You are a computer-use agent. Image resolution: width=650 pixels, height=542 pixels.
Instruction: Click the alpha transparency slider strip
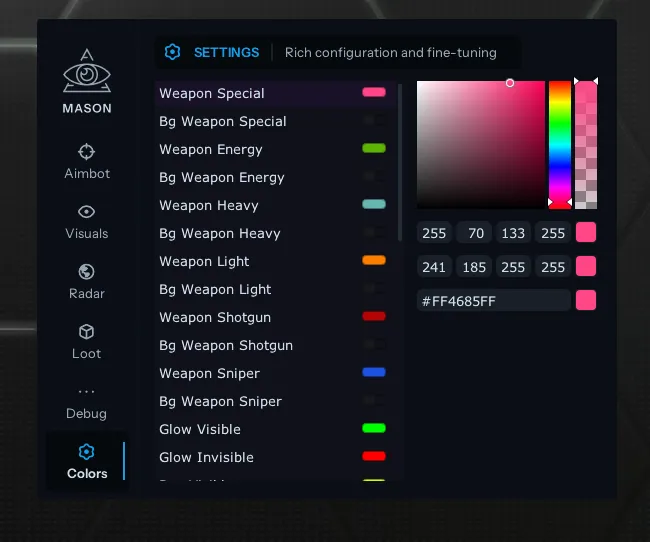click(586, 144)
